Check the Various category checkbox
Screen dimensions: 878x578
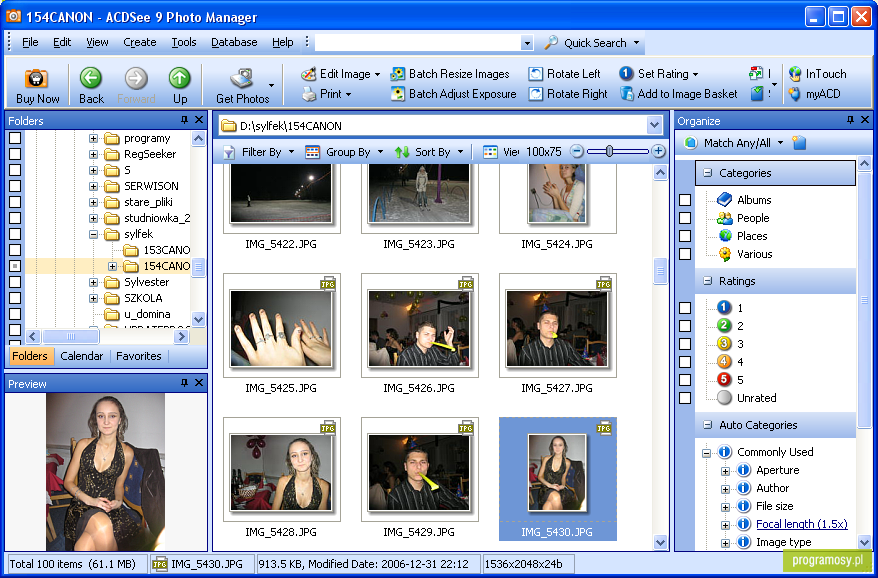(x=685, y=254)
